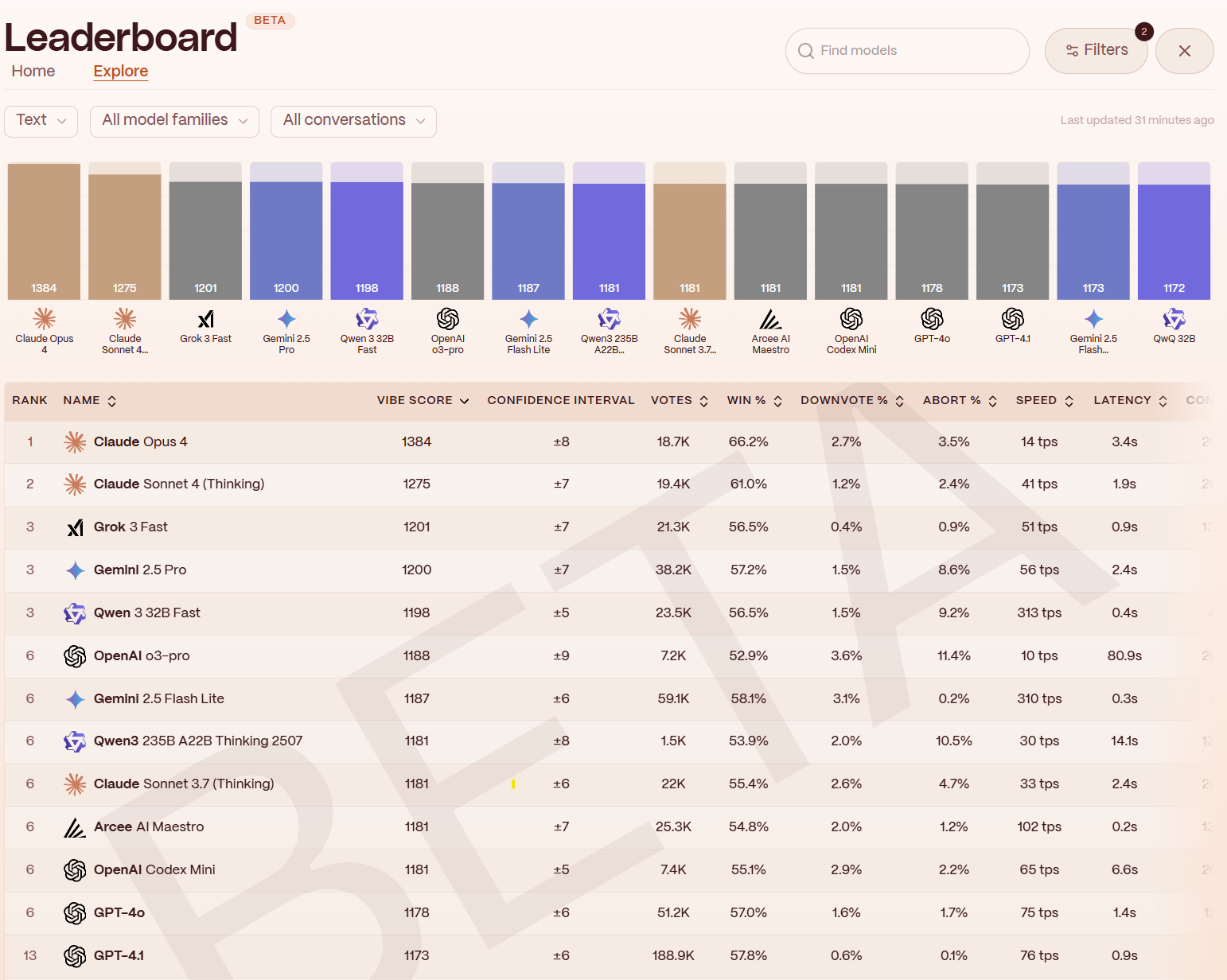Switch to the Explore tab
The width and height of the screenshot is (1227, 980).
point(121,72)
